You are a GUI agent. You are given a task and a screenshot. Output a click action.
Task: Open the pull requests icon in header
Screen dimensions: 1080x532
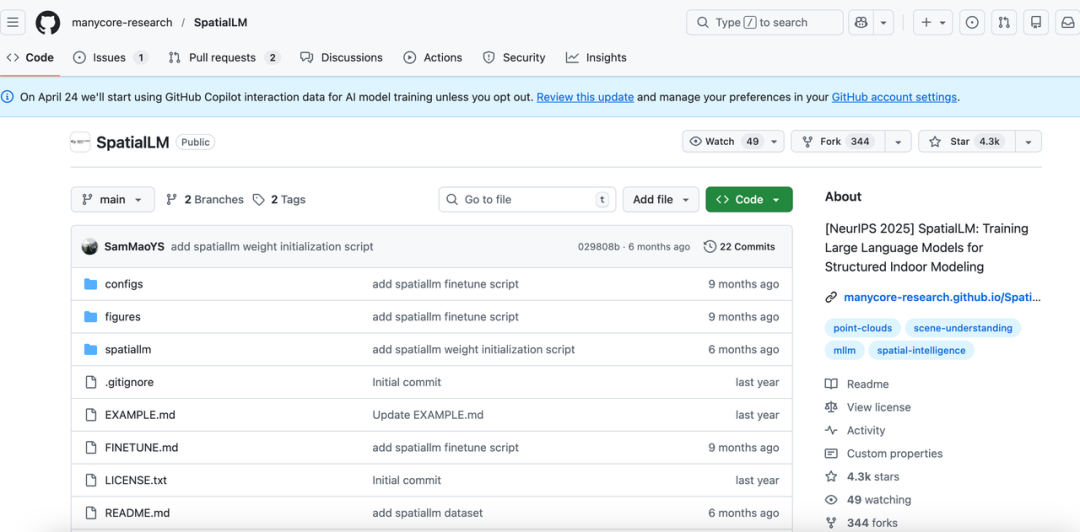pyautogui.click(x=1004, y=22)
